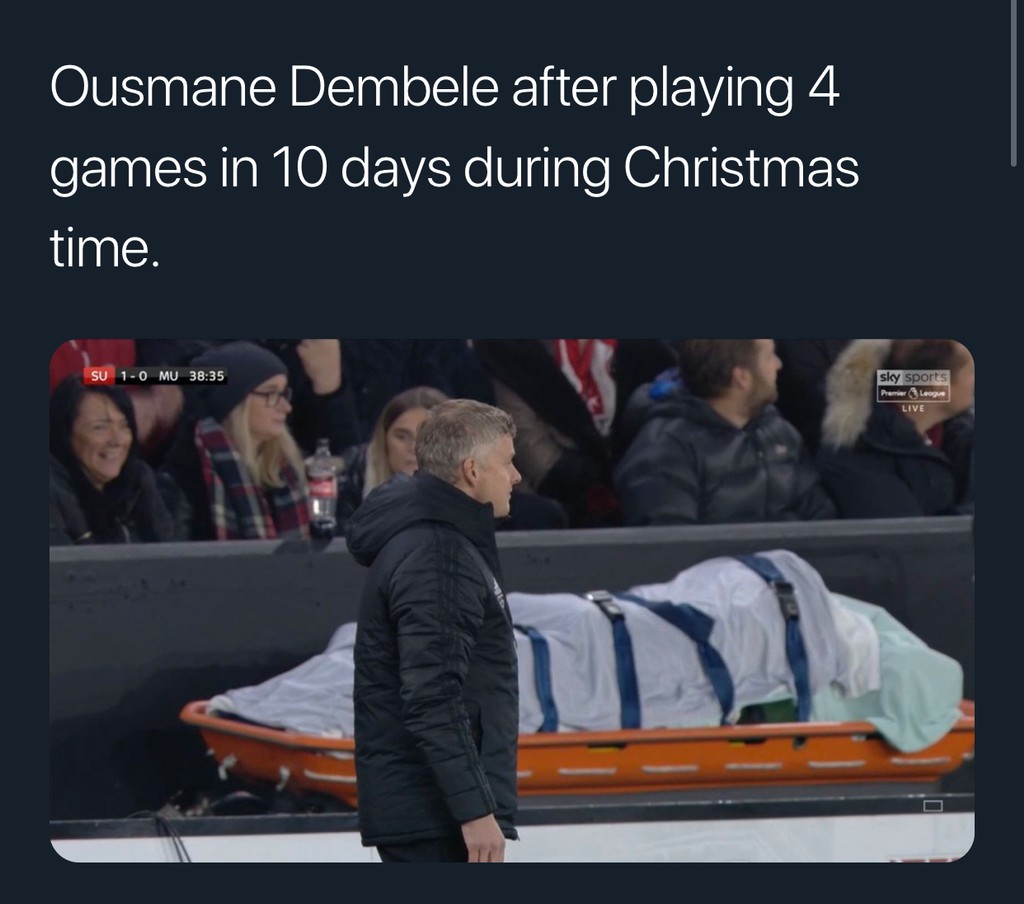This screenshot has height=904, width=1024.
Task: Click the LIVE indicator under Sky Sports
Action: tap(913, 408)
